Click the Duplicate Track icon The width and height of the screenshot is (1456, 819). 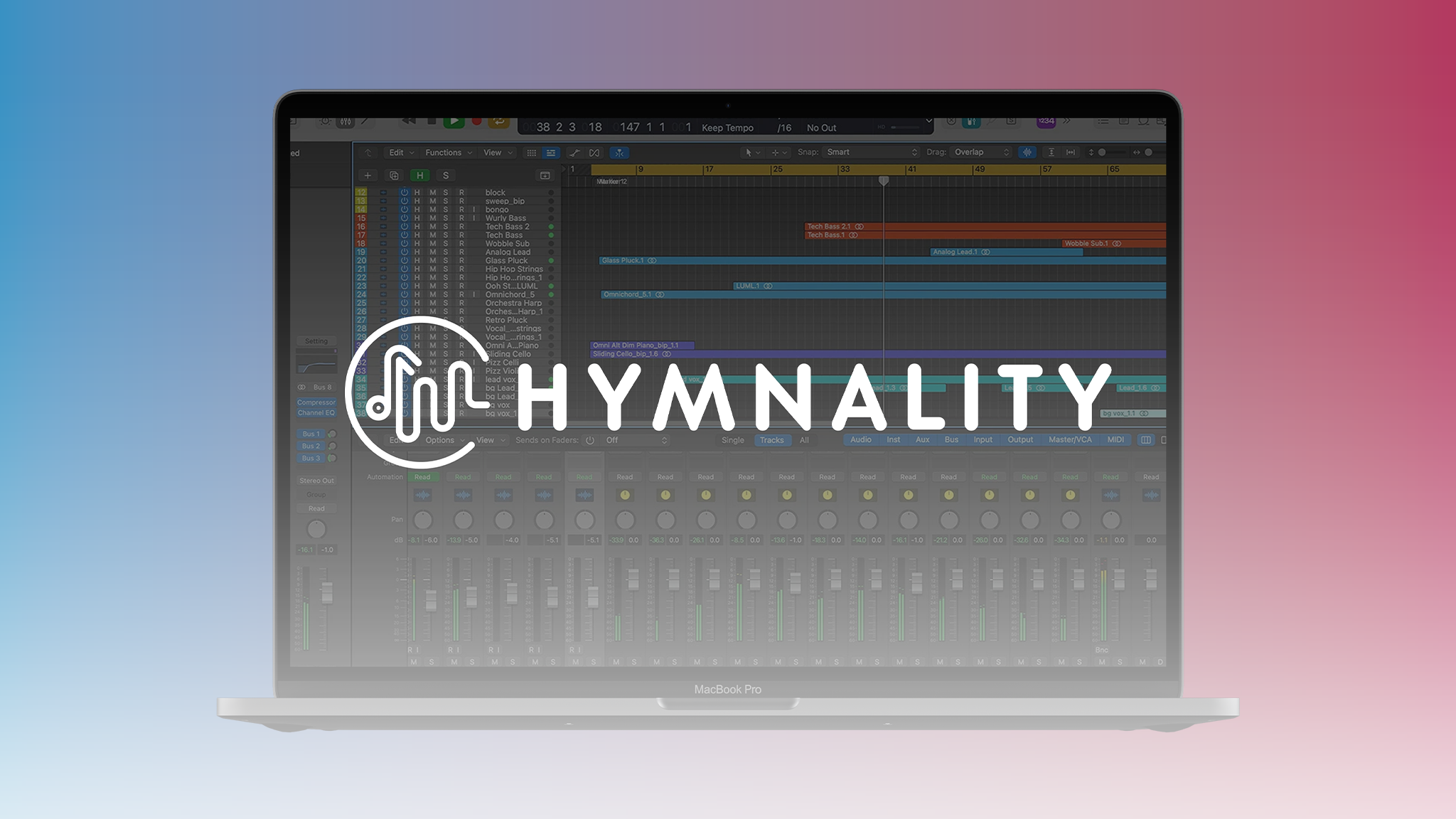click(394, 176)
